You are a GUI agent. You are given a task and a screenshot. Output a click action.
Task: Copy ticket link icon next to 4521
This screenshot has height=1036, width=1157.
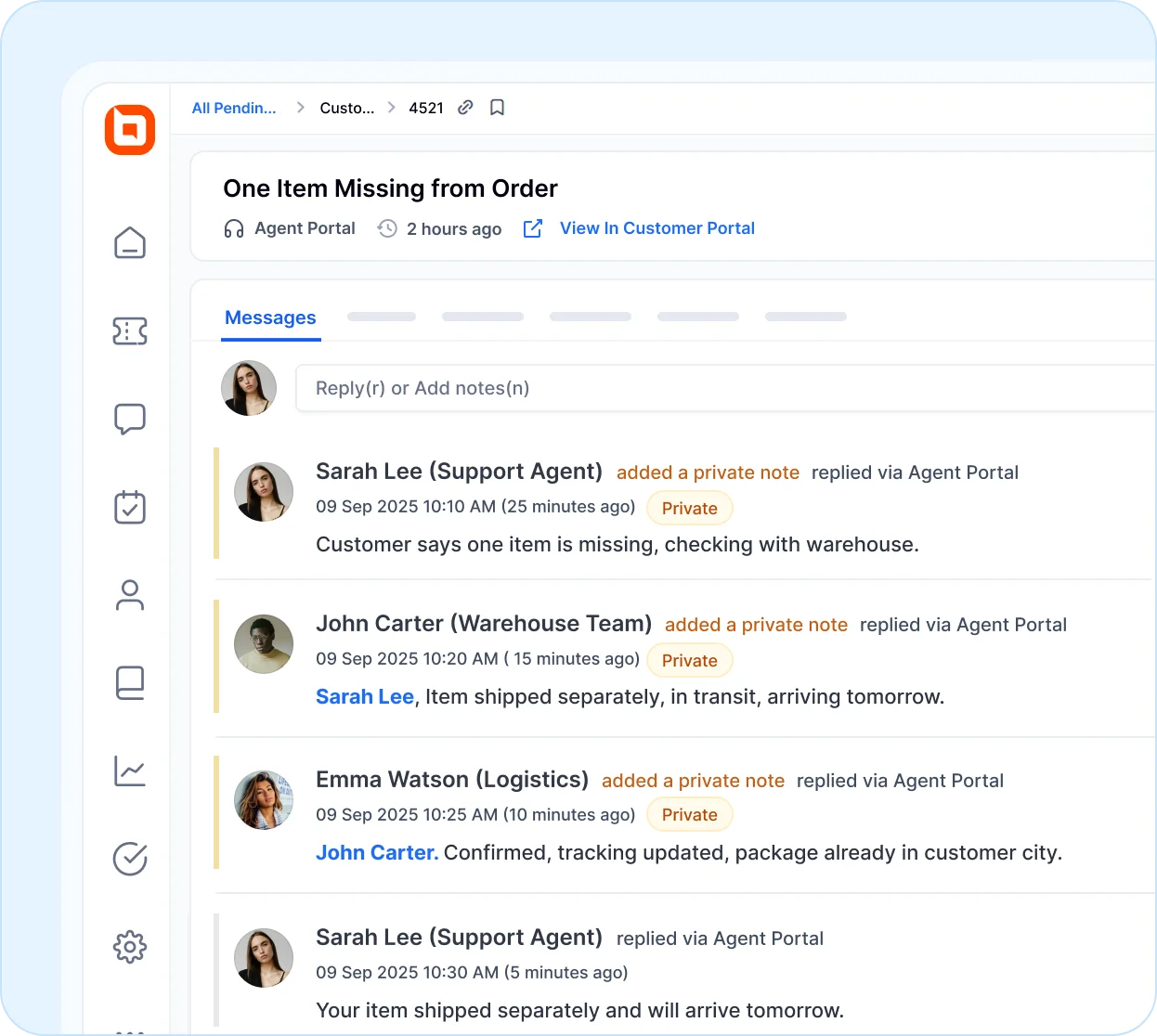[466, 108]
